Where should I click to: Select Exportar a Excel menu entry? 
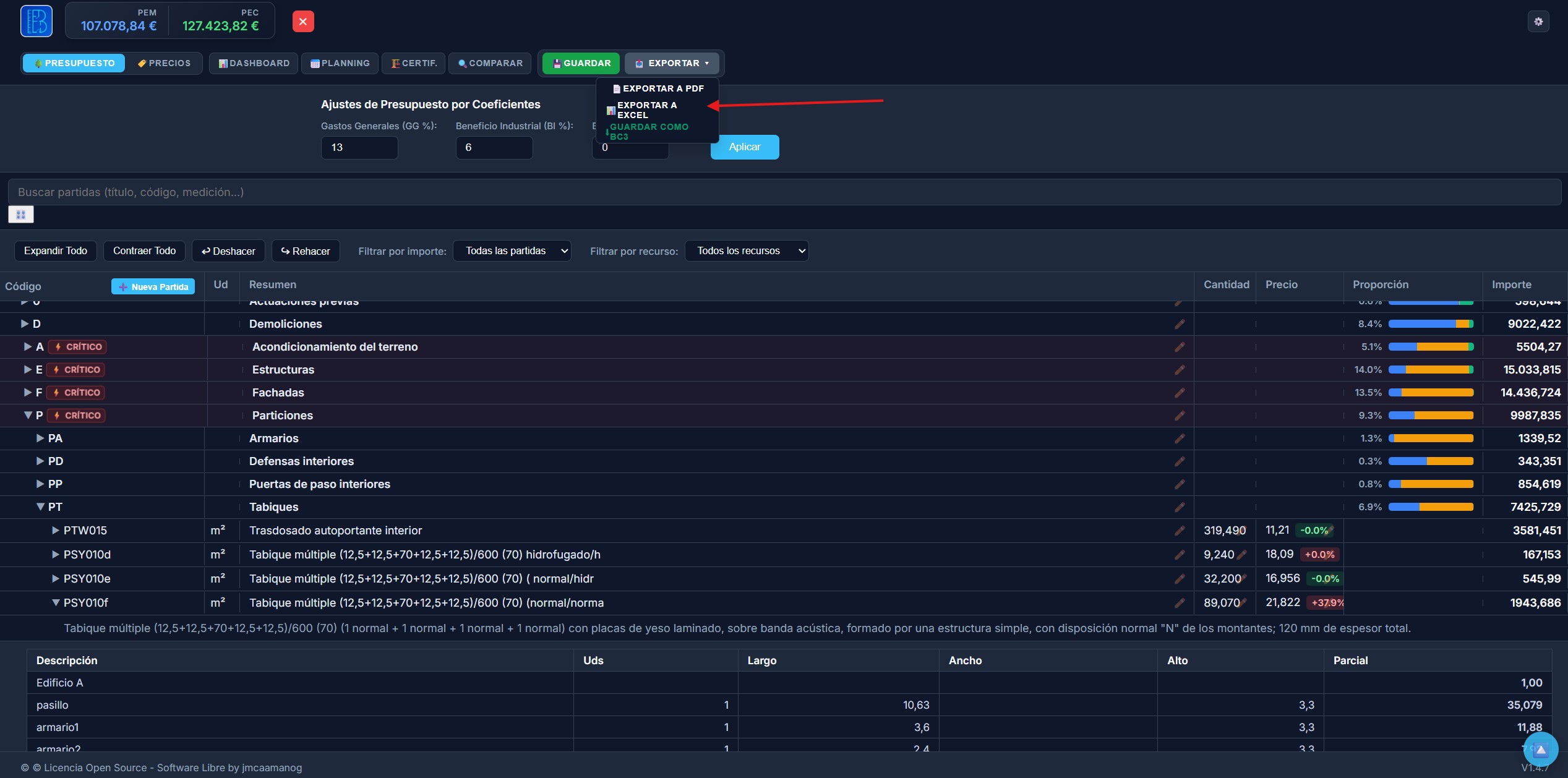[647, 110]
